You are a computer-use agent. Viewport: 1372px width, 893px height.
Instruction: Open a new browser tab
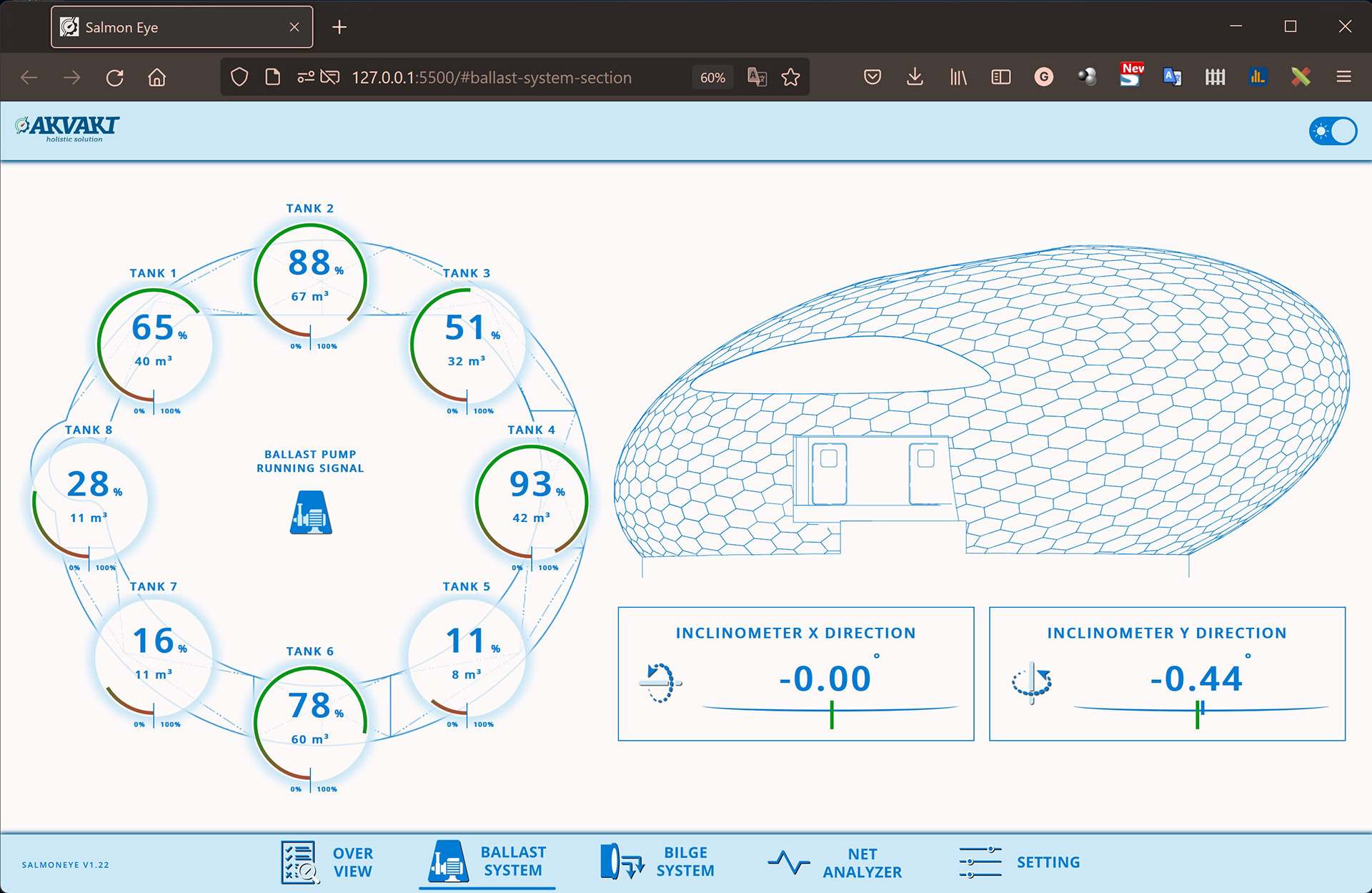tap(339, 27)
